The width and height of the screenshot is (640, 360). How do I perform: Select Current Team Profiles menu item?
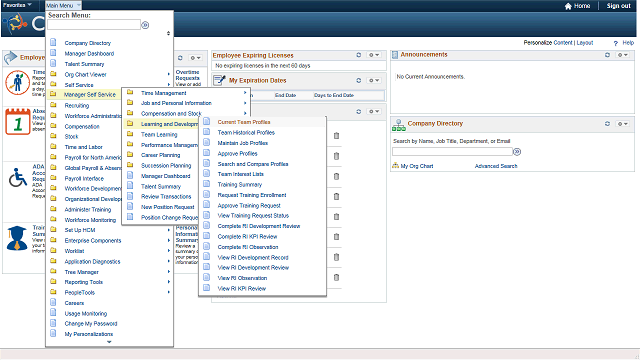tap(244, 122)
